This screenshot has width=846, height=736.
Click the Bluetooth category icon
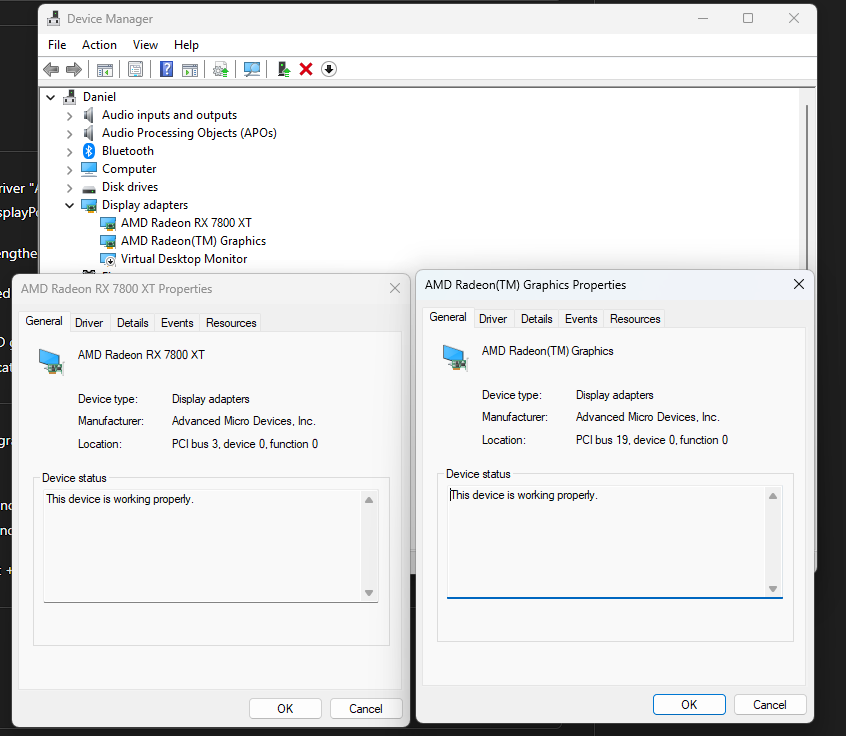[89, 151]
